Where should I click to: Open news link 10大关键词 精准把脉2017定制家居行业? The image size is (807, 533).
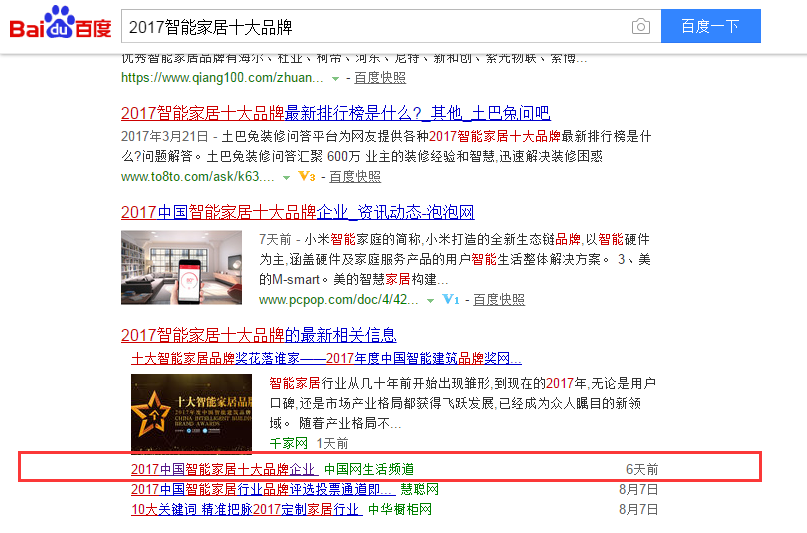(247, 509)
